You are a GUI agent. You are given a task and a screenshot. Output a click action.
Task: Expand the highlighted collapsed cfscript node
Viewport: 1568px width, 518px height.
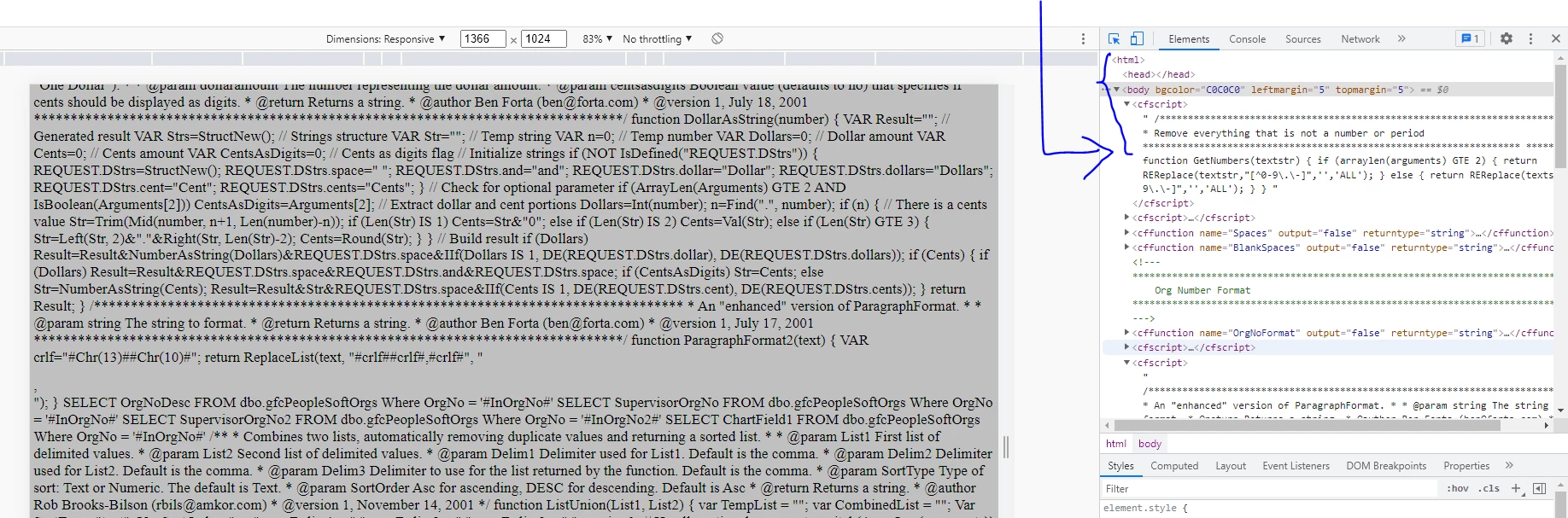[x=1126, y=347]
